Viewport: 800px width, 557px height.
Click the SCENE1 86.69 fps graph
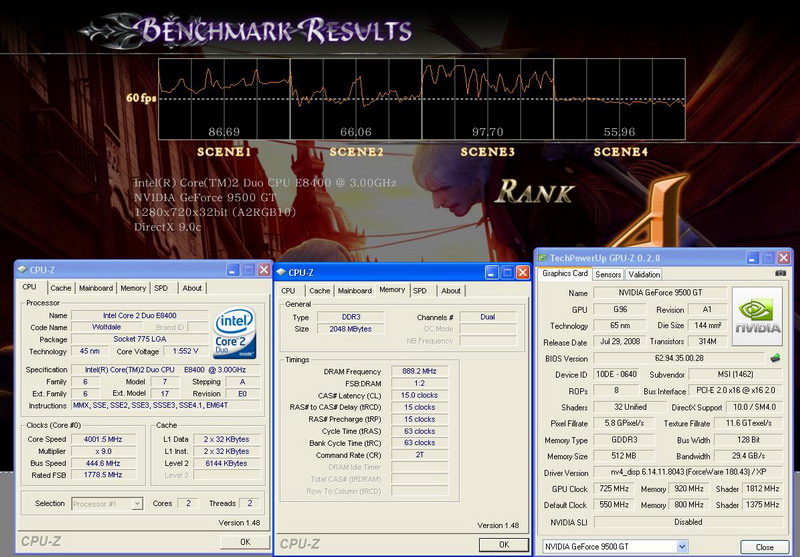coord(224,99)
